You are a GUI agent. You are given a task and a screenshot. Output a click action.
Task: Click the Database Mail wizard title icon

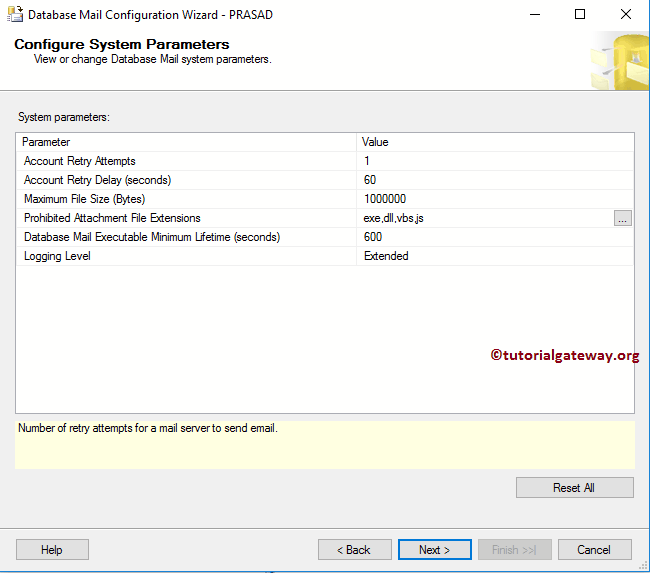pos(15,14)
